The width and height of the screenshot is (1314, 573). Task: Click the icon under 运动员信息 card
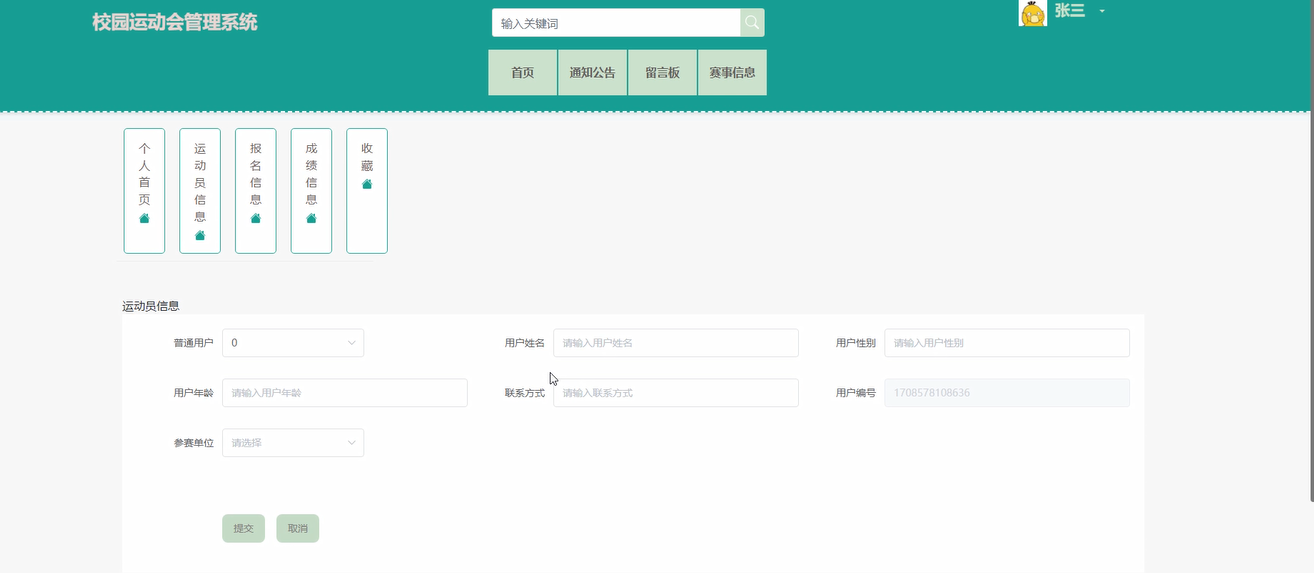(x=200, y=235)
